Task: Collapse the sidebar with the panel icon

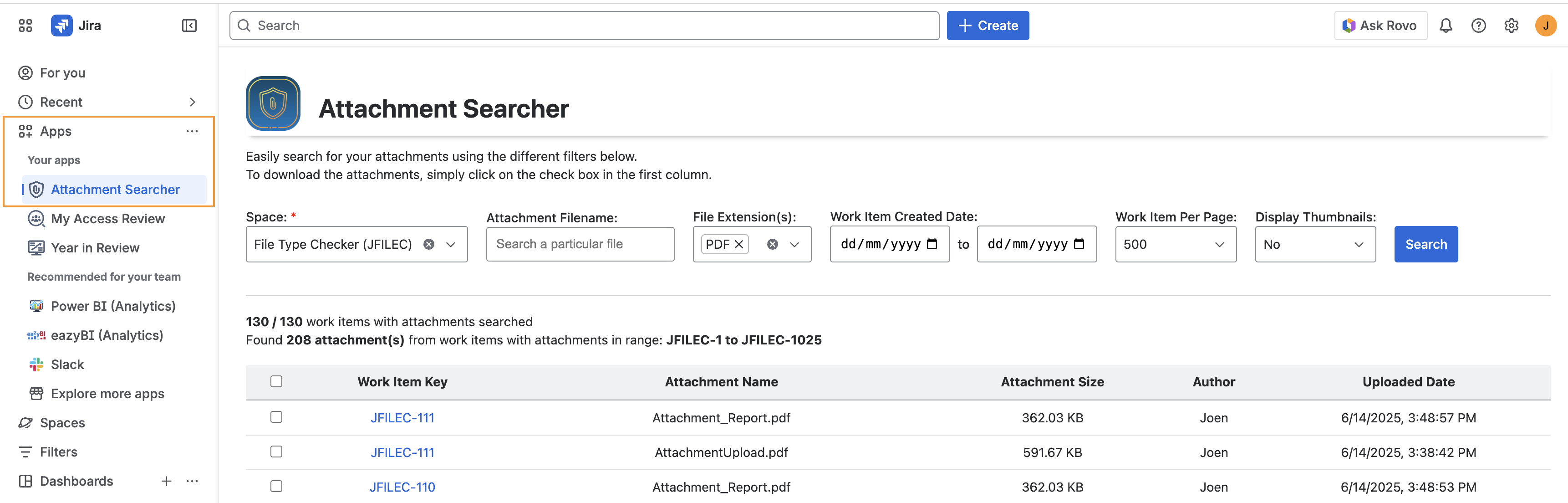Action: click(x=189, y=26)
